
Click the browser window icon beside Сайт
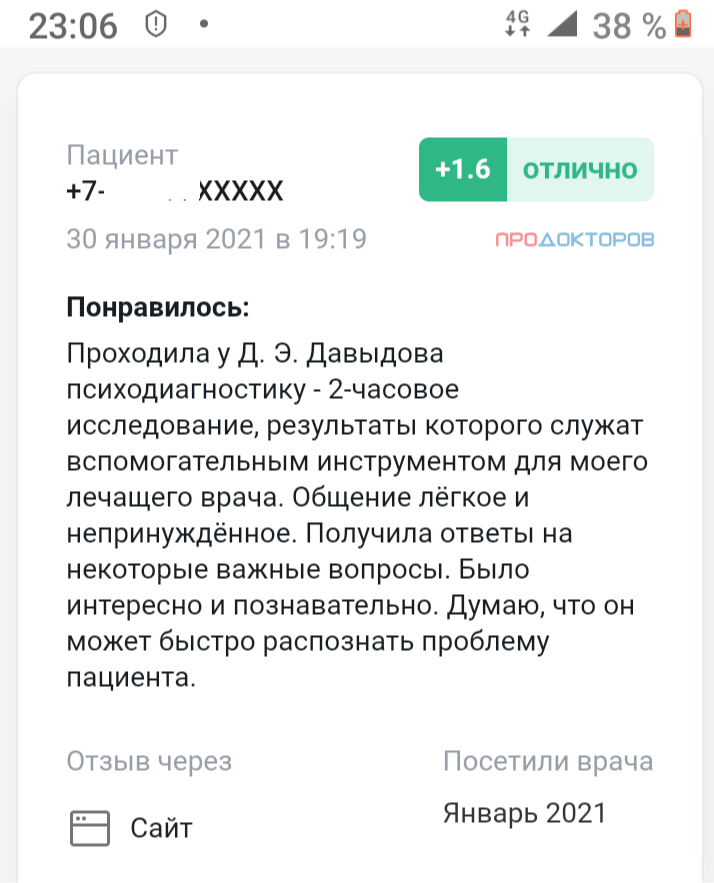pyautogui.click(x=89, y=828)
